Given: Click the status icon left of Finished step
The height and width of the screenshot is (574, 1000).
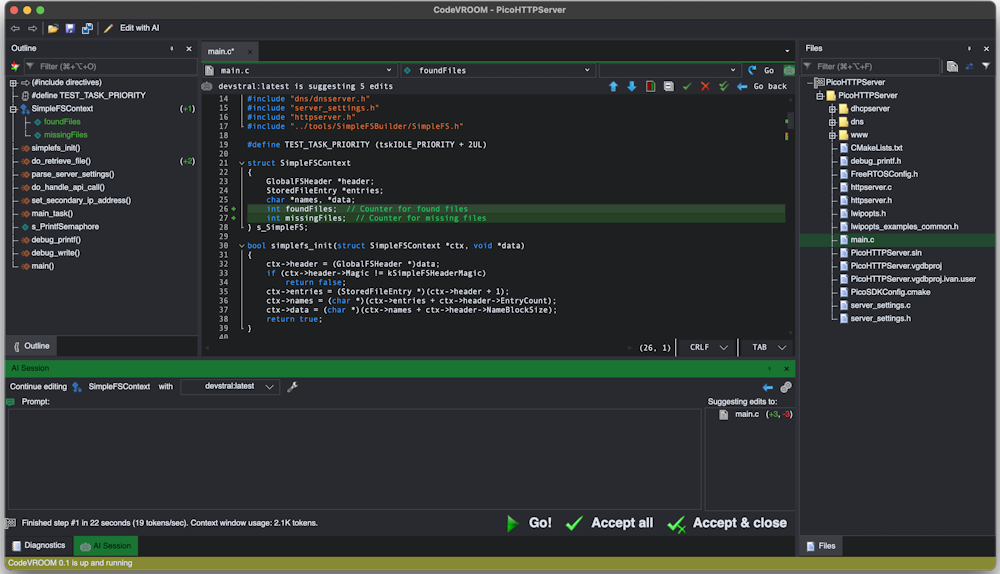Looking at the screenshot, I should click(10, 523).
